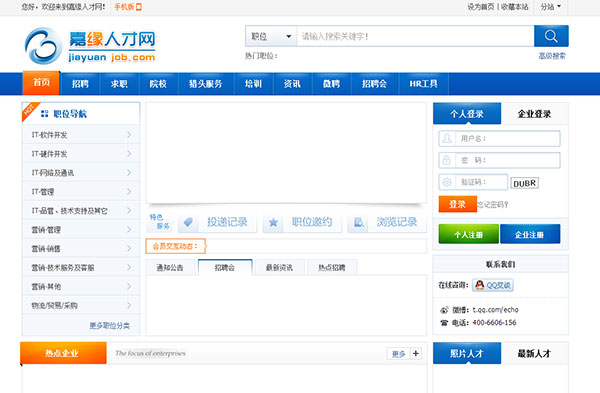This screenshot has width=600, height=393.
Task: Click the 设为首页 link
Action: [x=481, y=7]
